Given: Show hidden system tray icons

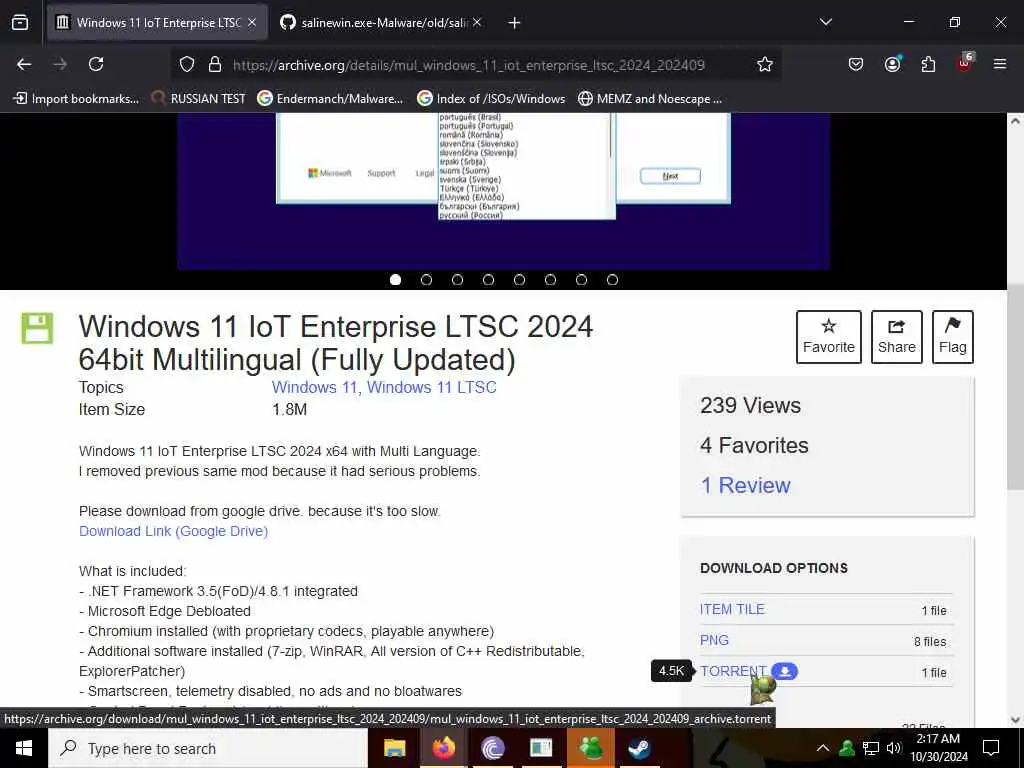Looking at the screenshot, I should coord(823,748).
